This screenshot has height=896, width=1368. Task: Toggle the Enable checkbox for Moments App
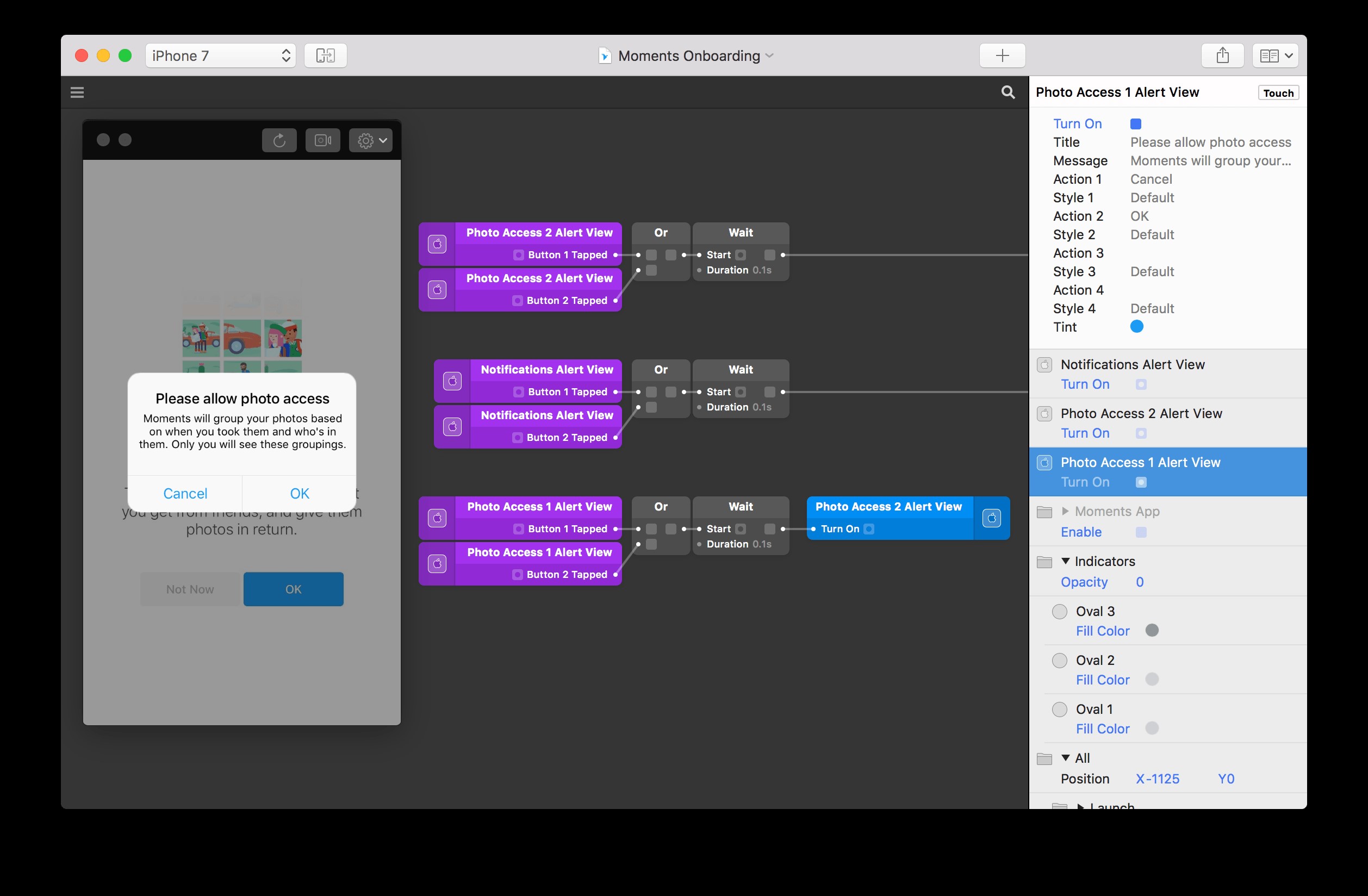tap(1141, 532)
